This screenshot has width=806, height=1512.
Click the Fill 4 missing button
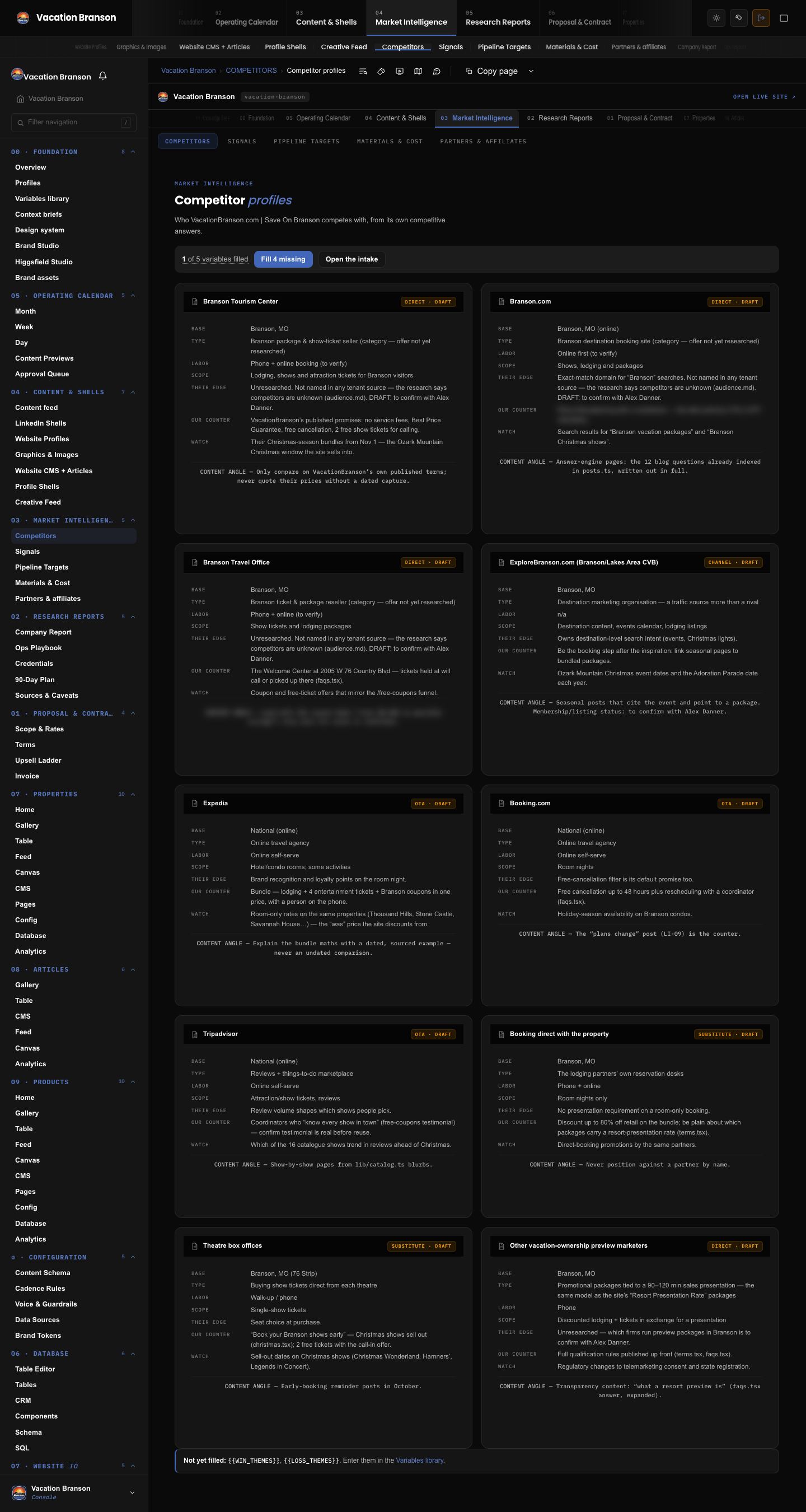click(x=283, y=259)
